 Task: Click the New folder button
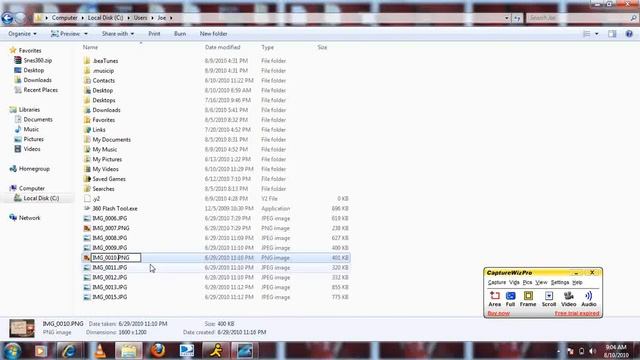pyautogui.click(x=213, y=34)
